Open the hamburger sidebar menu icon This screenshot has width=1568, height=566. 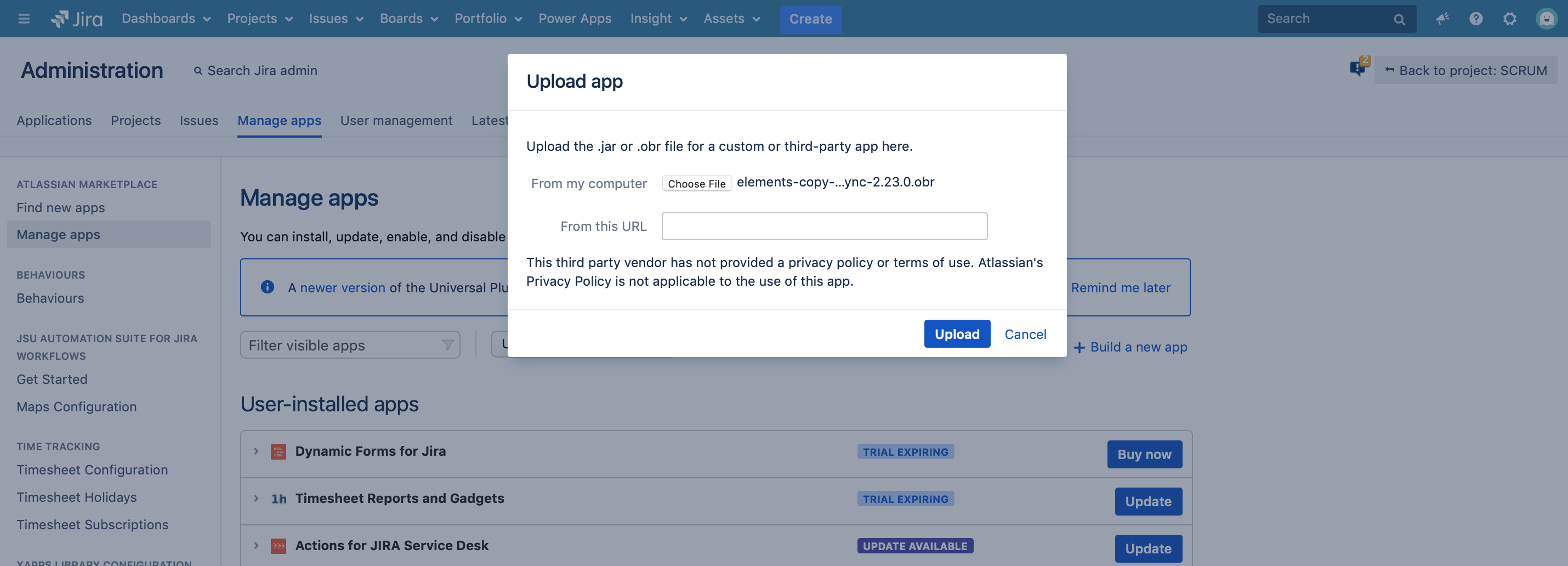[x=24, y=19]
